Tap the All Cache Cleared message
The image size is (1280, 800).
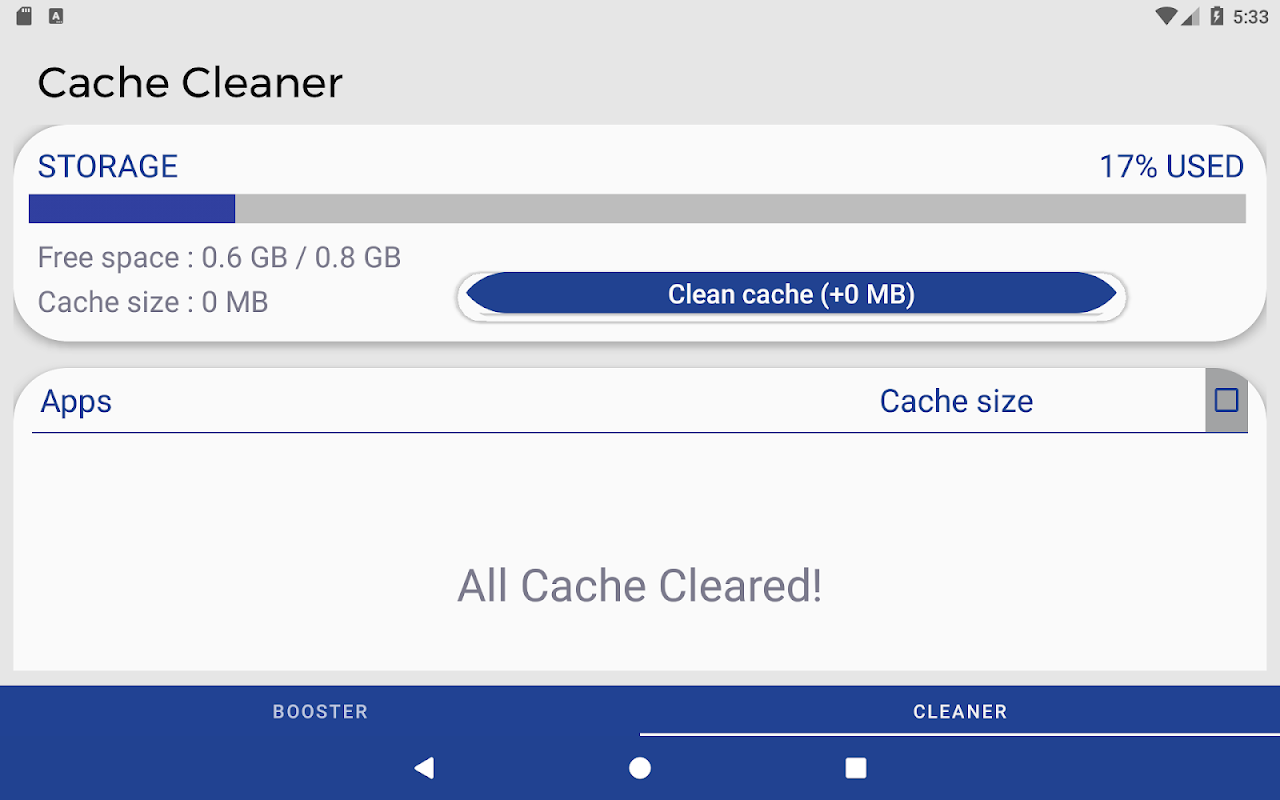tap(640, 586)
